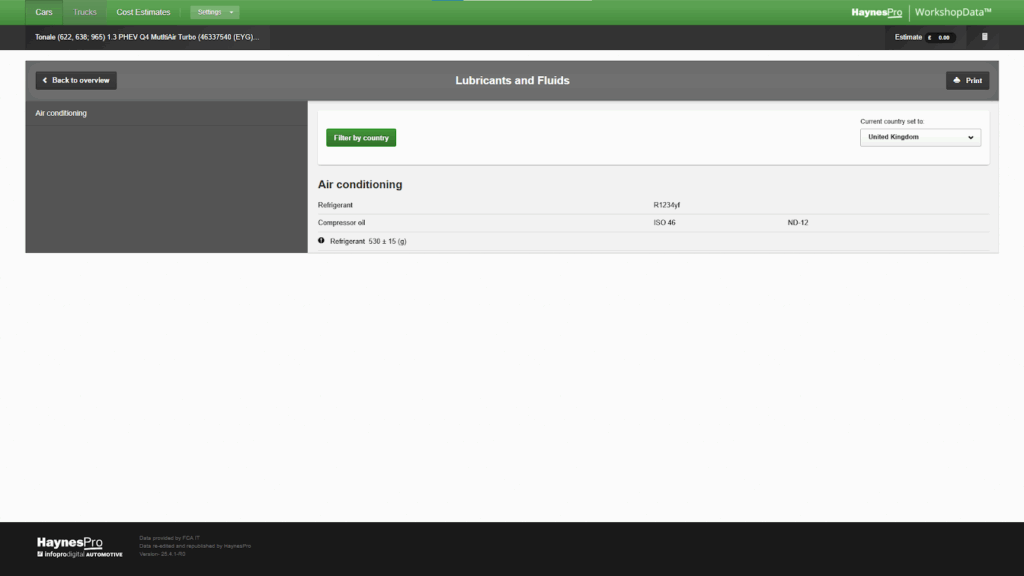Expand the United Kingdom country selector
The height and width of the screenshot is (576, 1024).
920,137
